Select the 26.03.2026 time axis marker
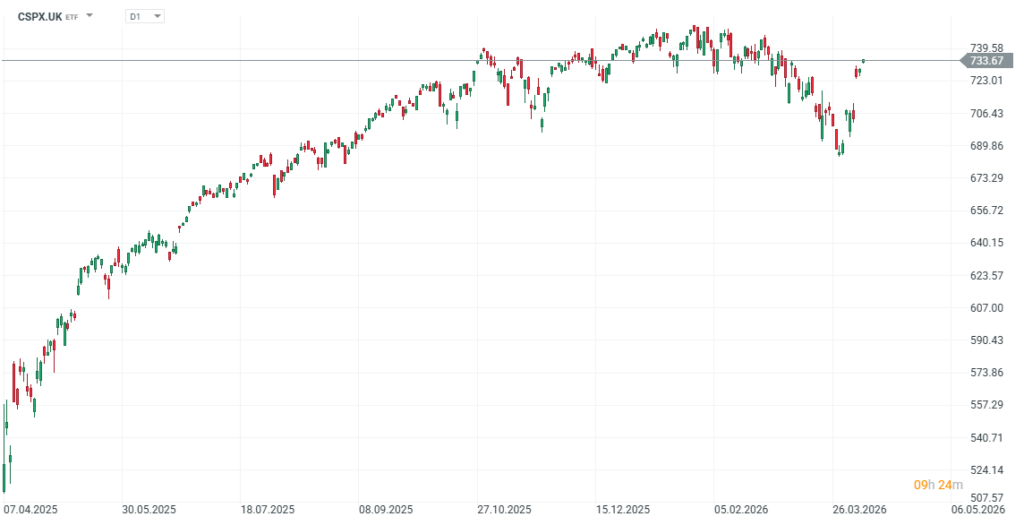The image size is (1024, 525). [x=860, y=509]
